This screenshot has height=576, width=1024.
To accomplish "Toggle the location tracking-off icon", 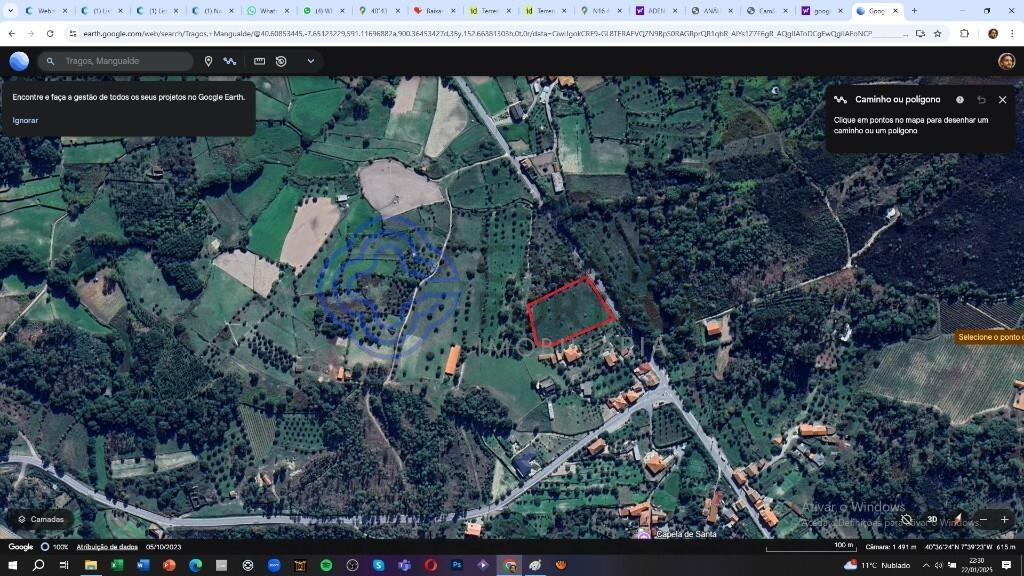I will coord(906,520).
